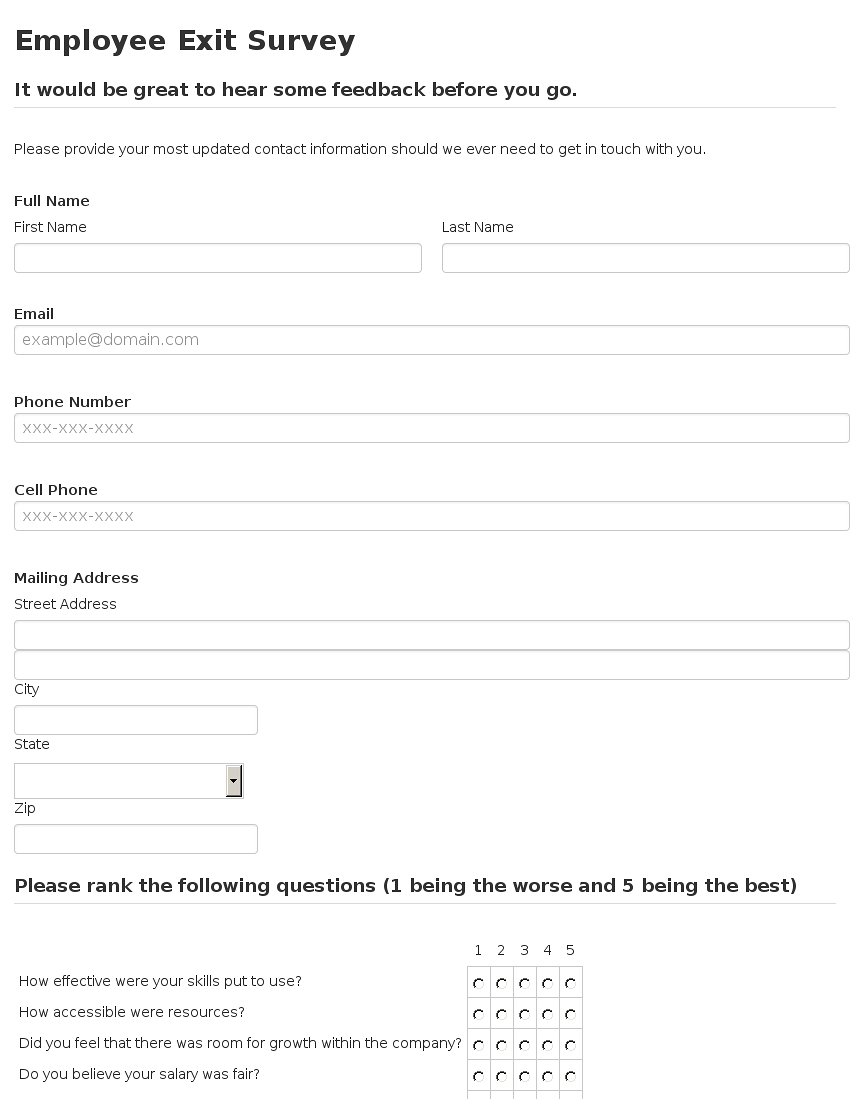Click the first Street Address line

[432, 635]
